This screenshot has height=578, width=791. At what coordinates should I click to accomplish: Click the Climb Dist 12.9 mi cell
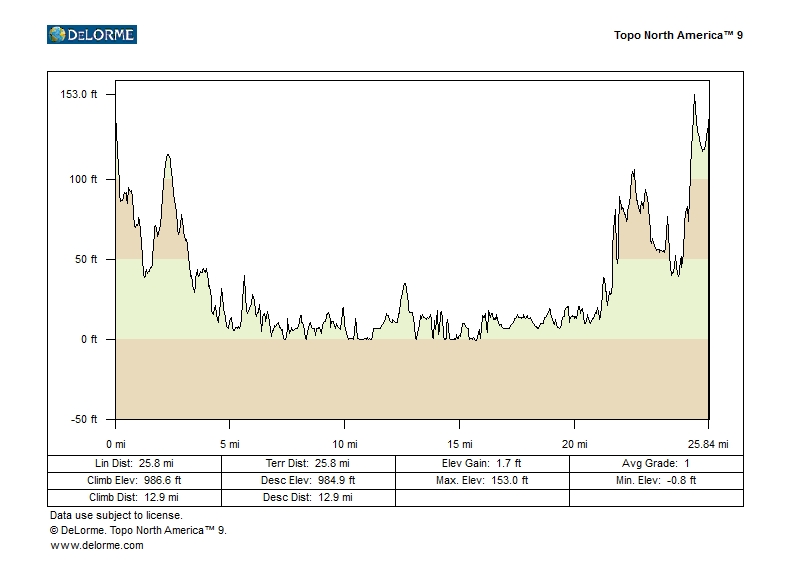pos(134,497)
